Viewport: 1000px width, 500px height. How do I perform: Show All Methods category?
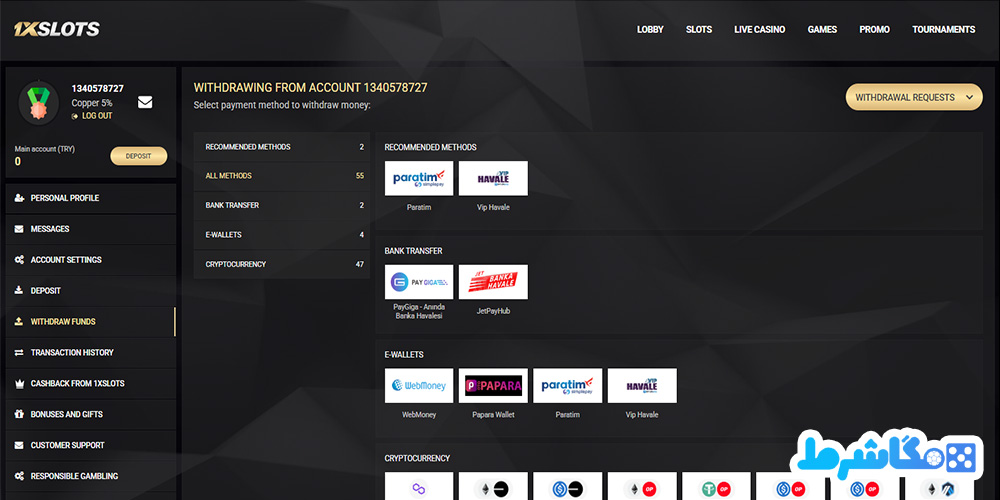point(281,176)
